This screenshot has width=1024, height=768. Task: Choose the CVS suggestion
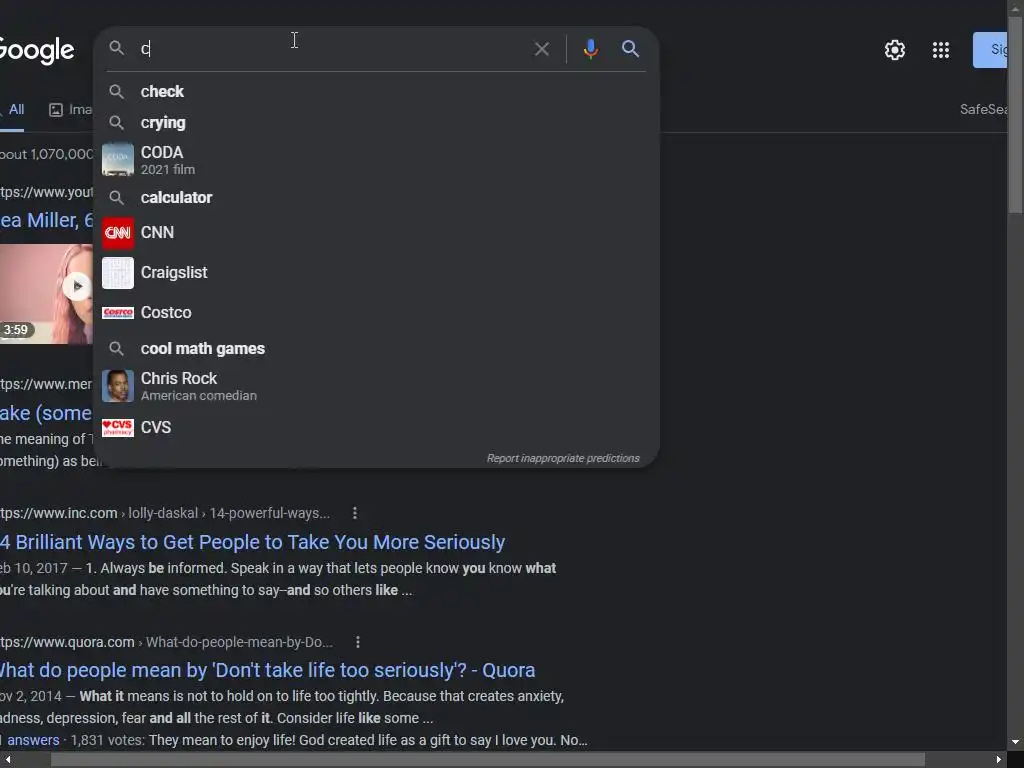coord(376,427)
